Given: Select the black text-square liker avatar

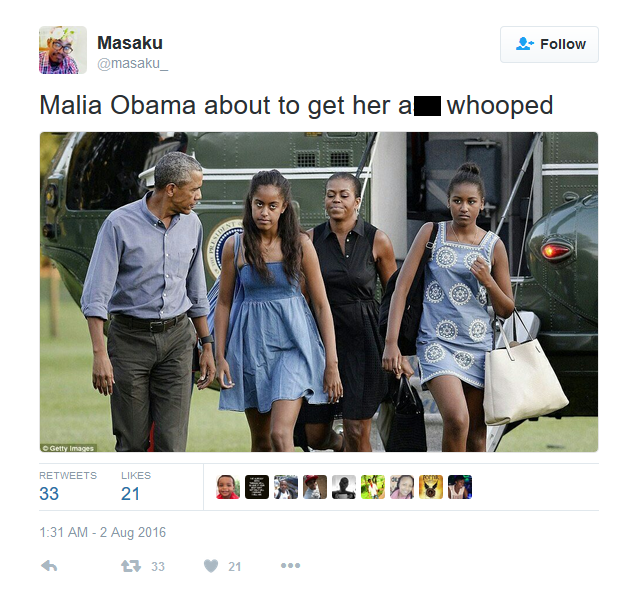Looking at the screenshot, I should point(257,487).
